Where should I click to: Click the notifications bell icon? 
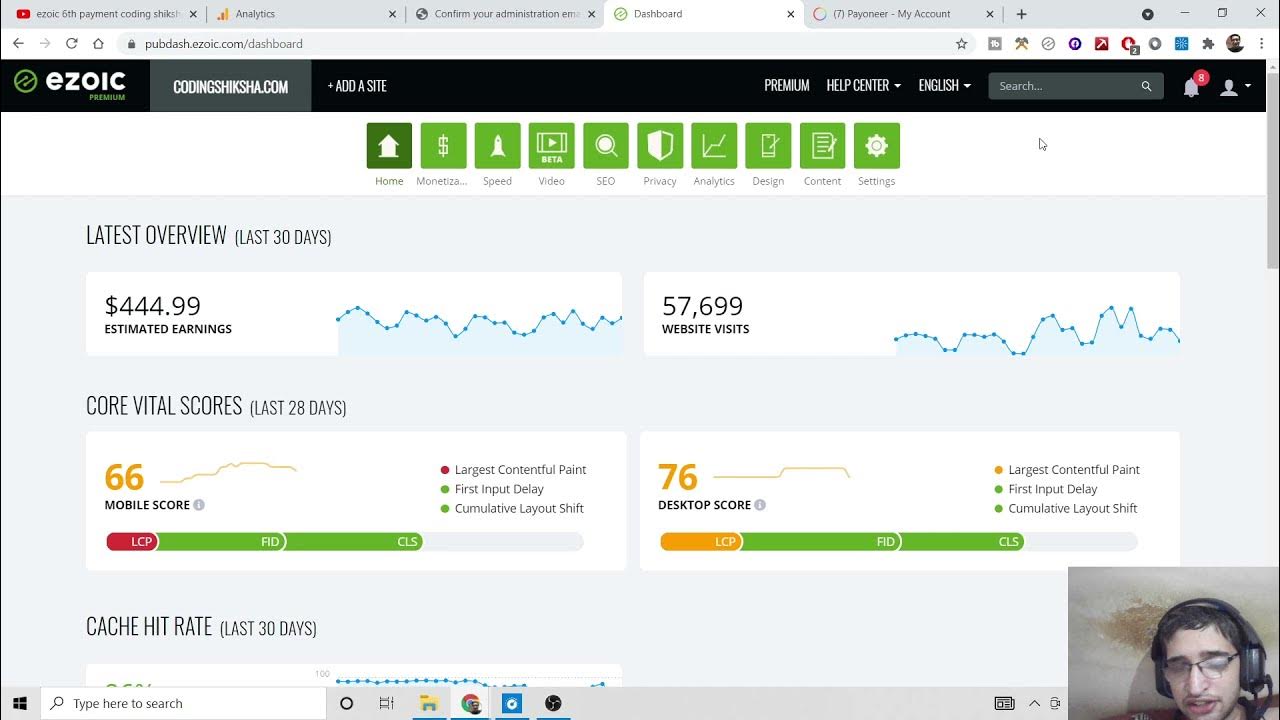(x=1191, y=87)
